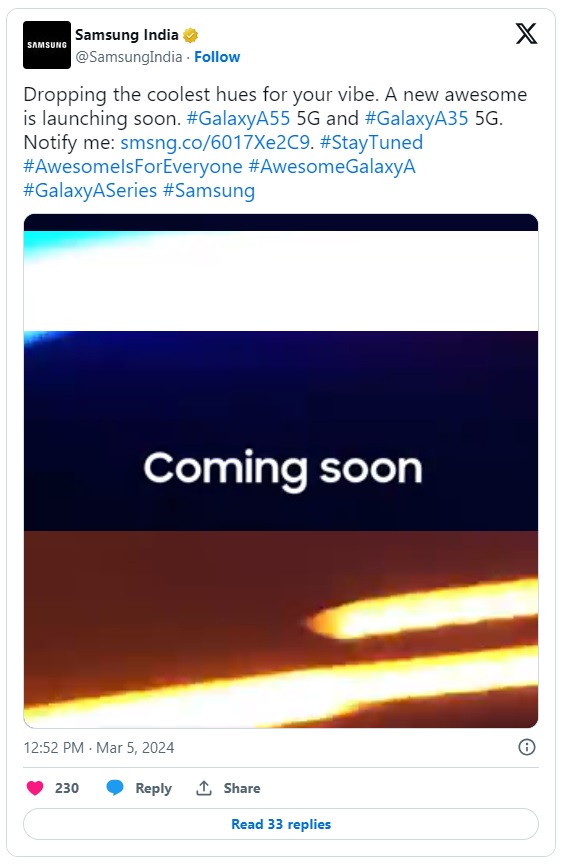Open the smsng.co notify link
This screenshot has height=865, width=563.
pyautogui.click(x=215, y=142)
